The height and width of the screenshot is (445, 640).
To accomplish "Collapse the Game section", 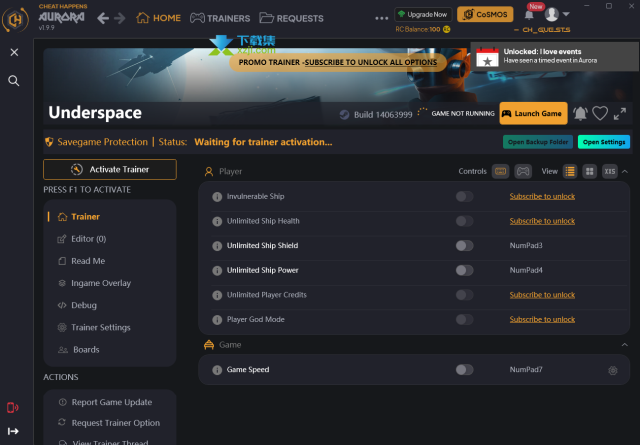I will click(625, 345).
